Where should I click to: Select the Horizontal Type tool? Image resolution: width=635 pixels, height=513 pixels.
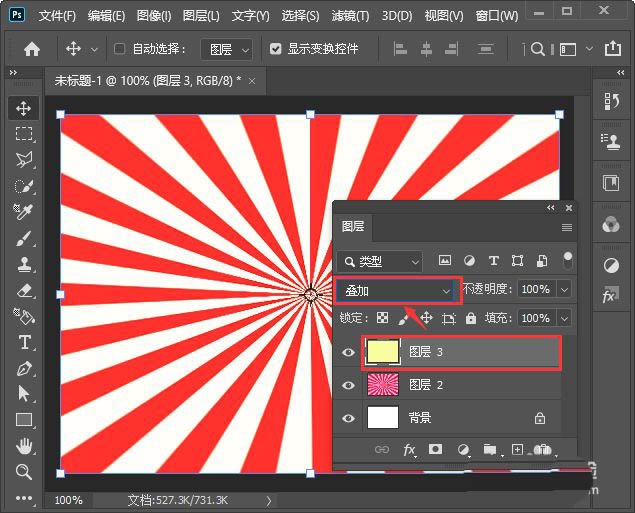[x=24, y=342]
